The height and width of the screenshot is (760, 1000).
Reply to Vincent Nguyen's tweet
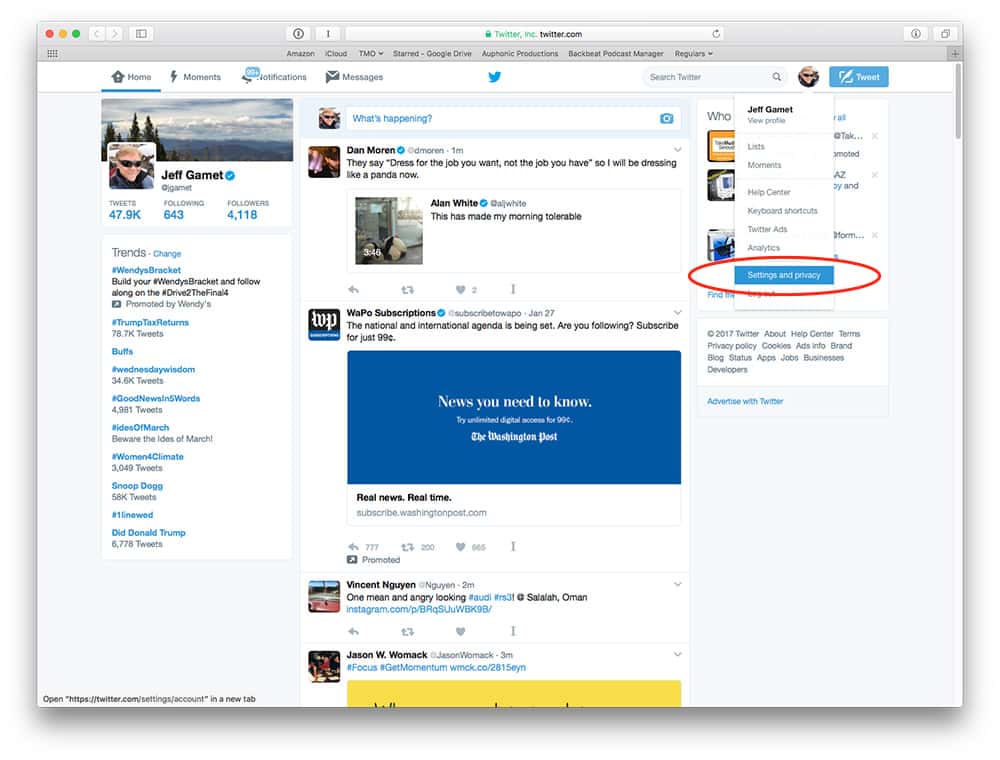tap(353, 632)
